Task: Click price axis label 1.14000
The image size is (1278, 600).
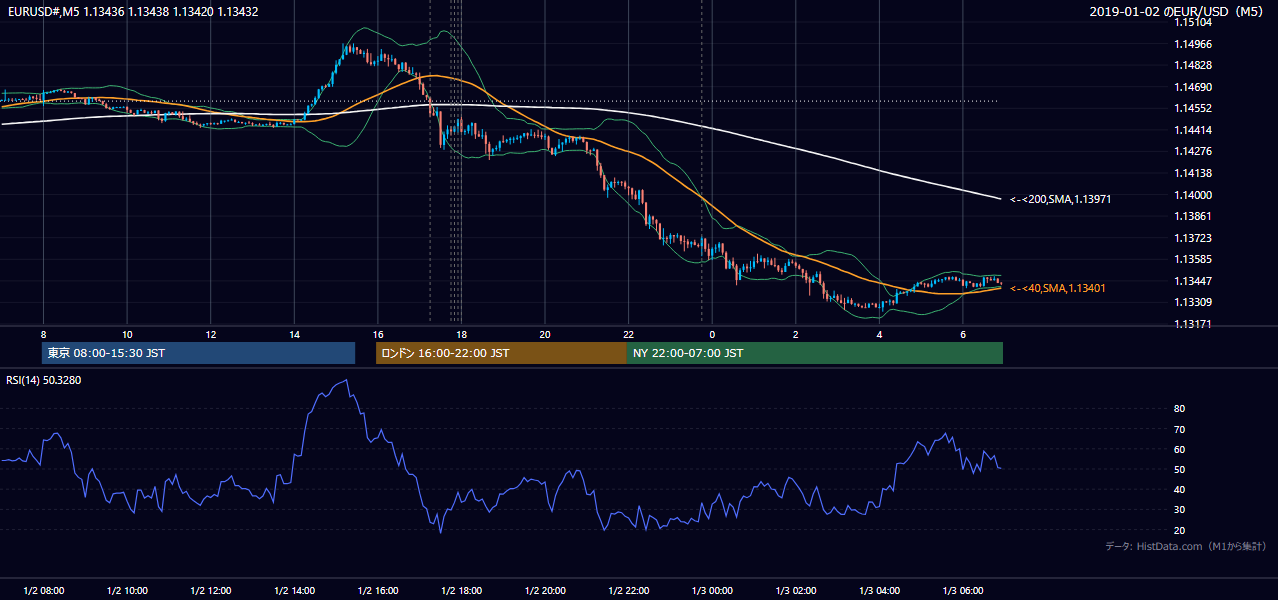Action: 1193,195
